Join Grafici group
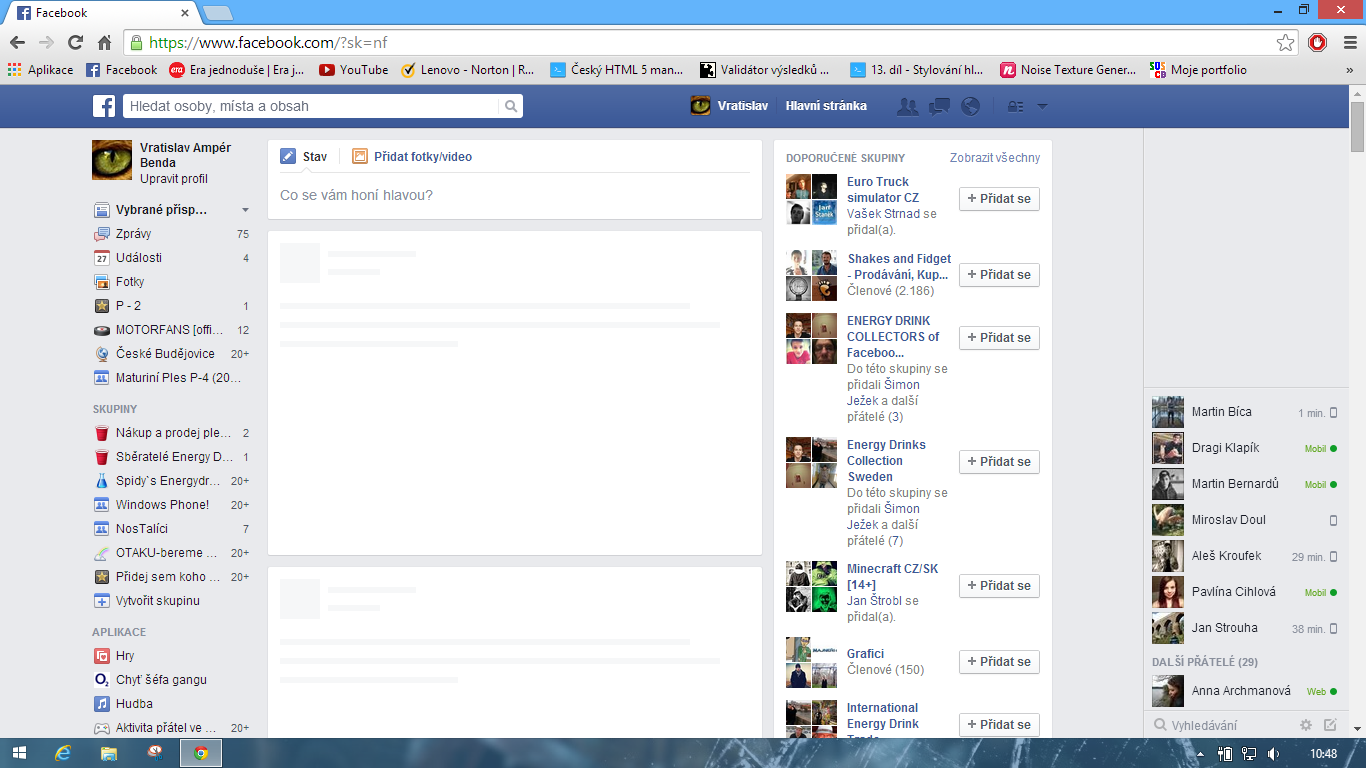The width and height of the screenshot is (1366, 768). [999, 662]
